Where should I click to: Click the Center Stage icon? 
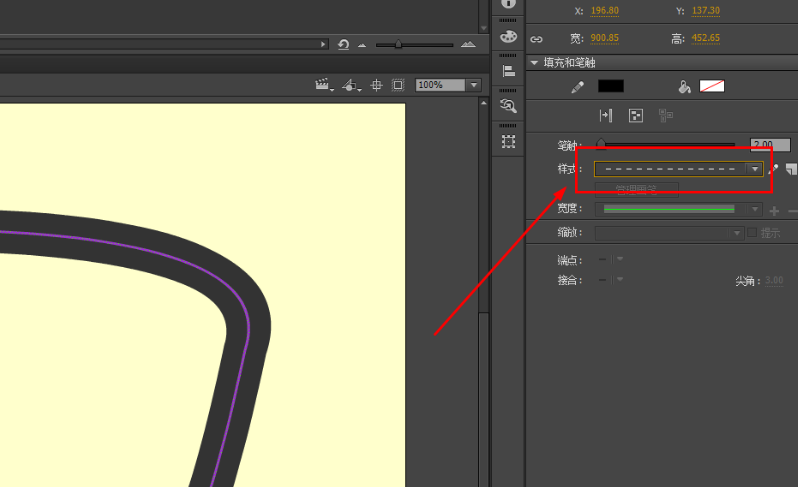point(377,85)
